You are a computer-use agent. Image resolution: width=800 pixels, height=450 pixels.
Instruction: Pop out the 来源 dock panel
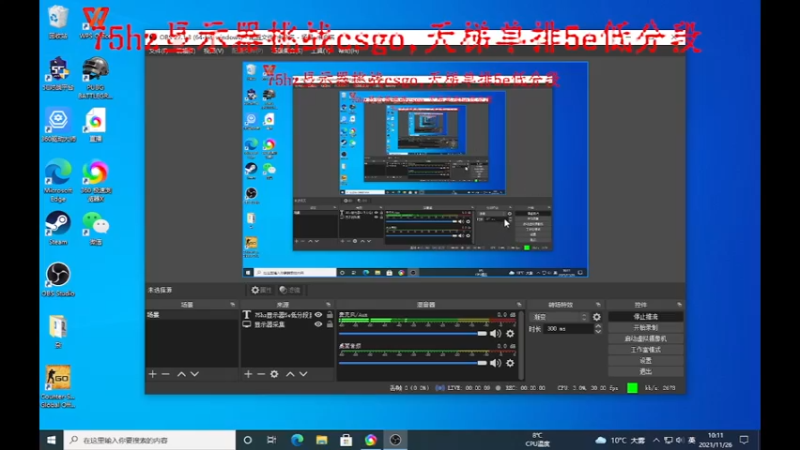pos(328,305)
